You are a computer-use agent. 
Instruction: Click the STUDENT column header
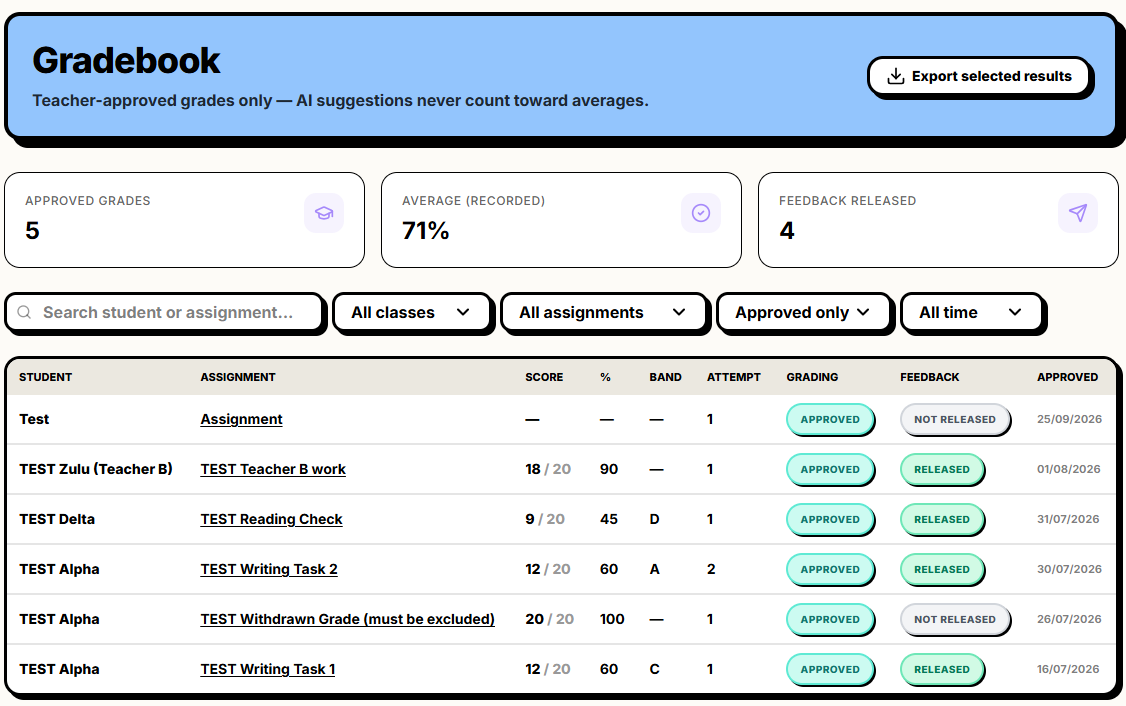click(x=45, y=377)
